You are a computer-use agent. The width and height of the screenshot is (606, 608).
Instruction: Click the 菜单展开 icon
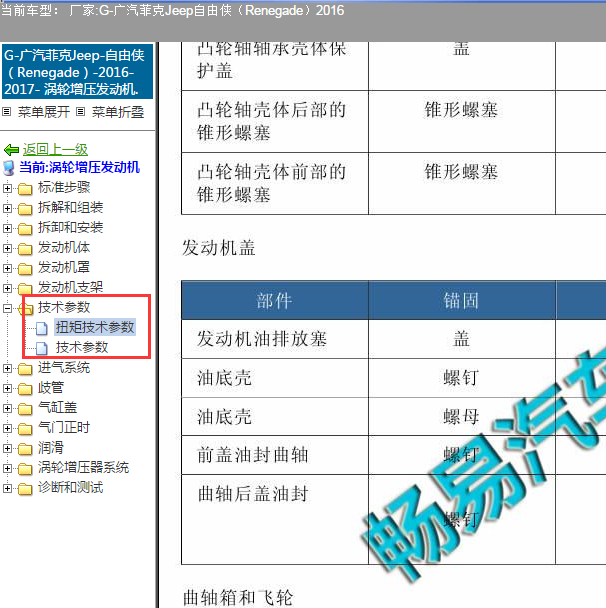coord(6,112)
